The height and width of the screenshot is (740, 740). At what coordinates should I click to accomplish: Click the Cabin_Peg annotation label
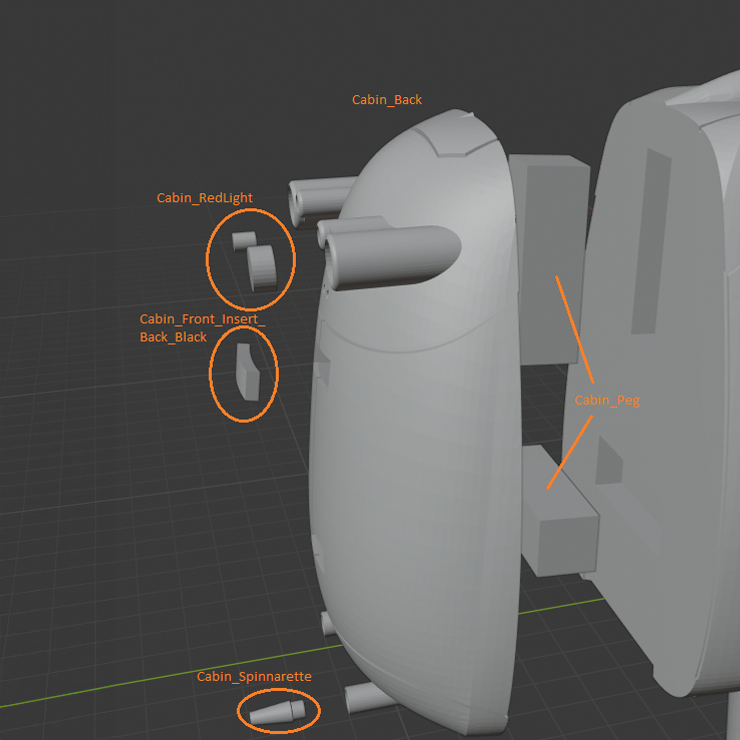607,400
